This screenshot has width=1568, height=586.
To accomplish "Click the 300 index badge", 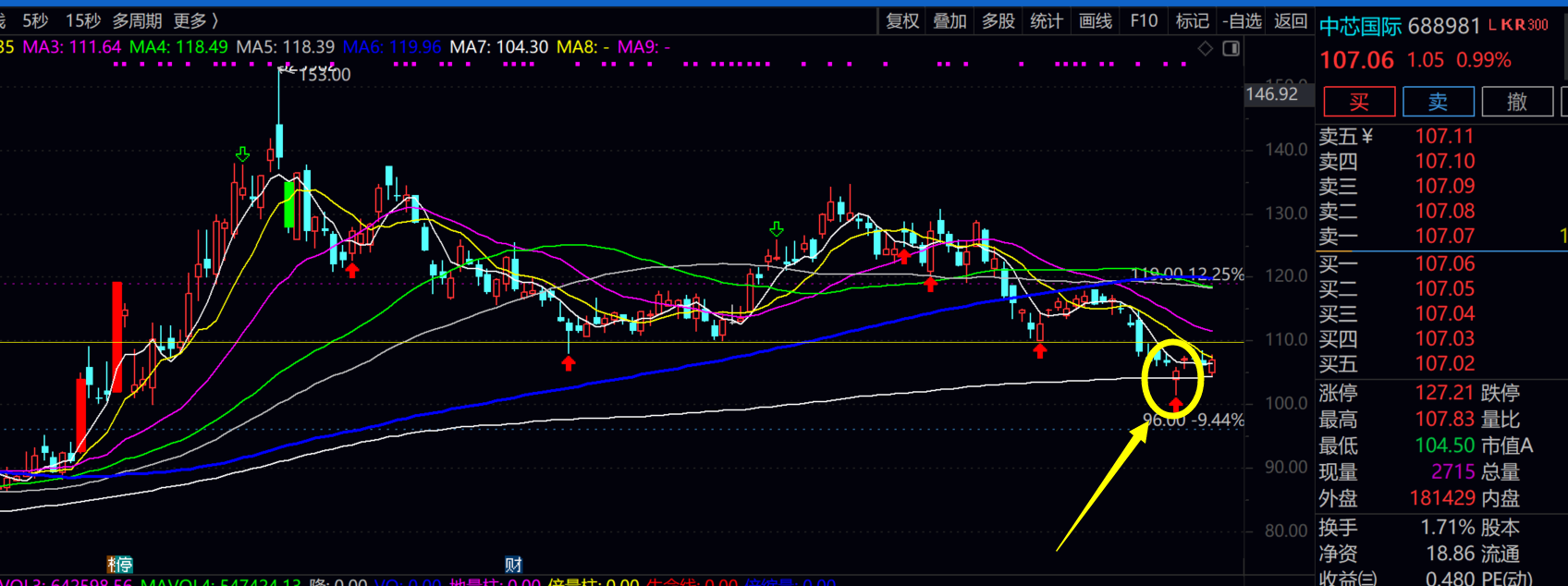I will [x=1537, y=26].
